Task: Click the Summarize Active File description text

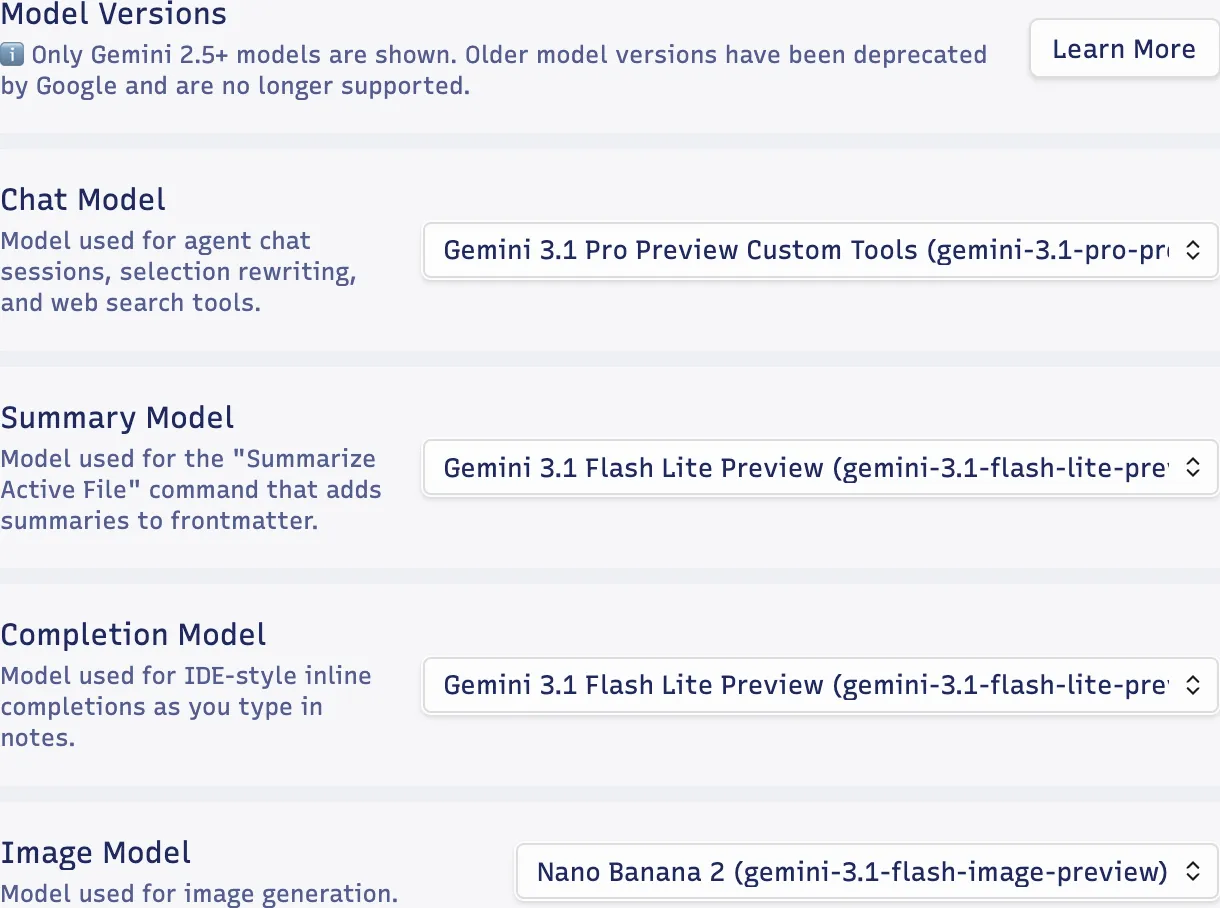Action: pyautogui.click(x=191, y=489)
